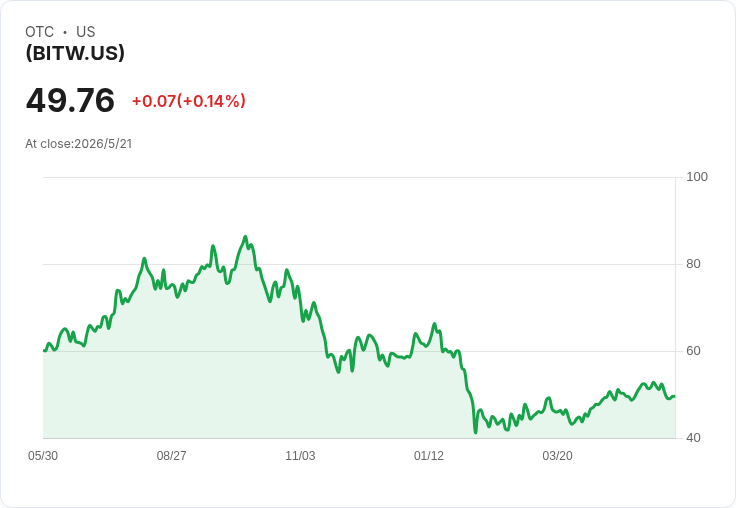Click the line's rightmost end point

pos(675,397)
